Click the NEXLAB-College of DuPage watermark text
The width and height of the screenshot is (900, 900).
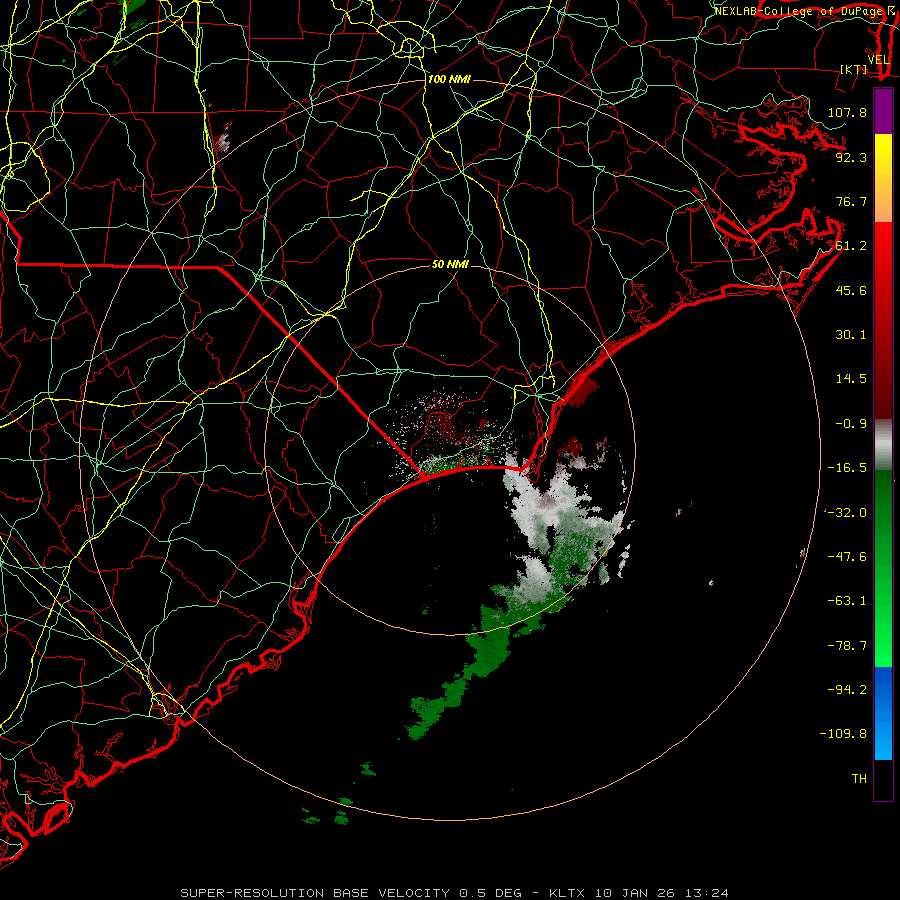point(800,11)
